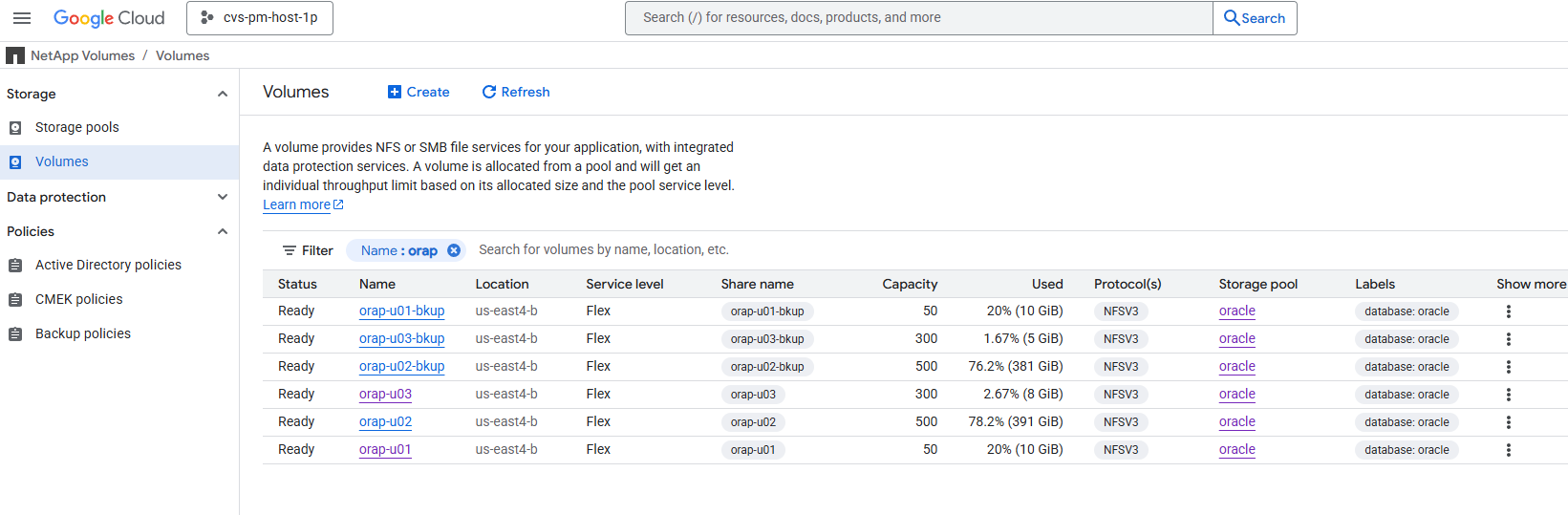Click the Filter icon above the table

click(x=290, y=250)
